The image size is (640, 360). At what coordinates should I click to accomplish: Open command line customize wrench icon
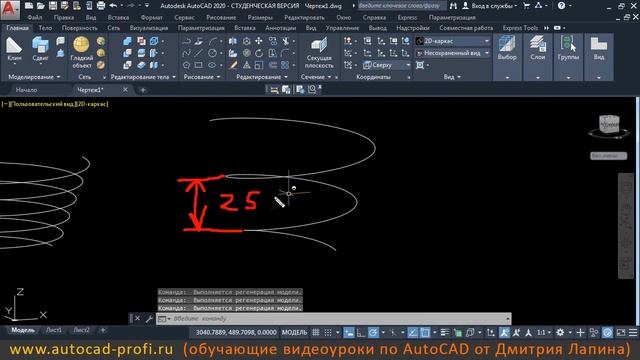tap(149, 319)
